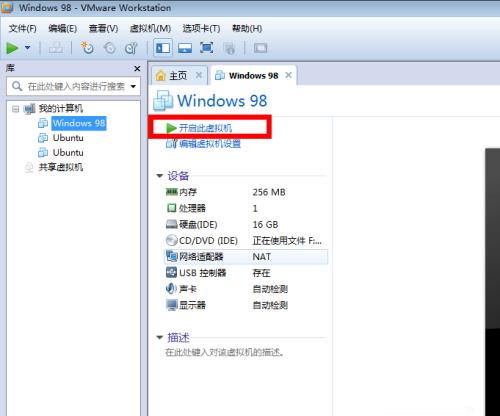500x416 pixels.
Task: Select the first Ubuntu virtual machine
Action: click(68, 138)
